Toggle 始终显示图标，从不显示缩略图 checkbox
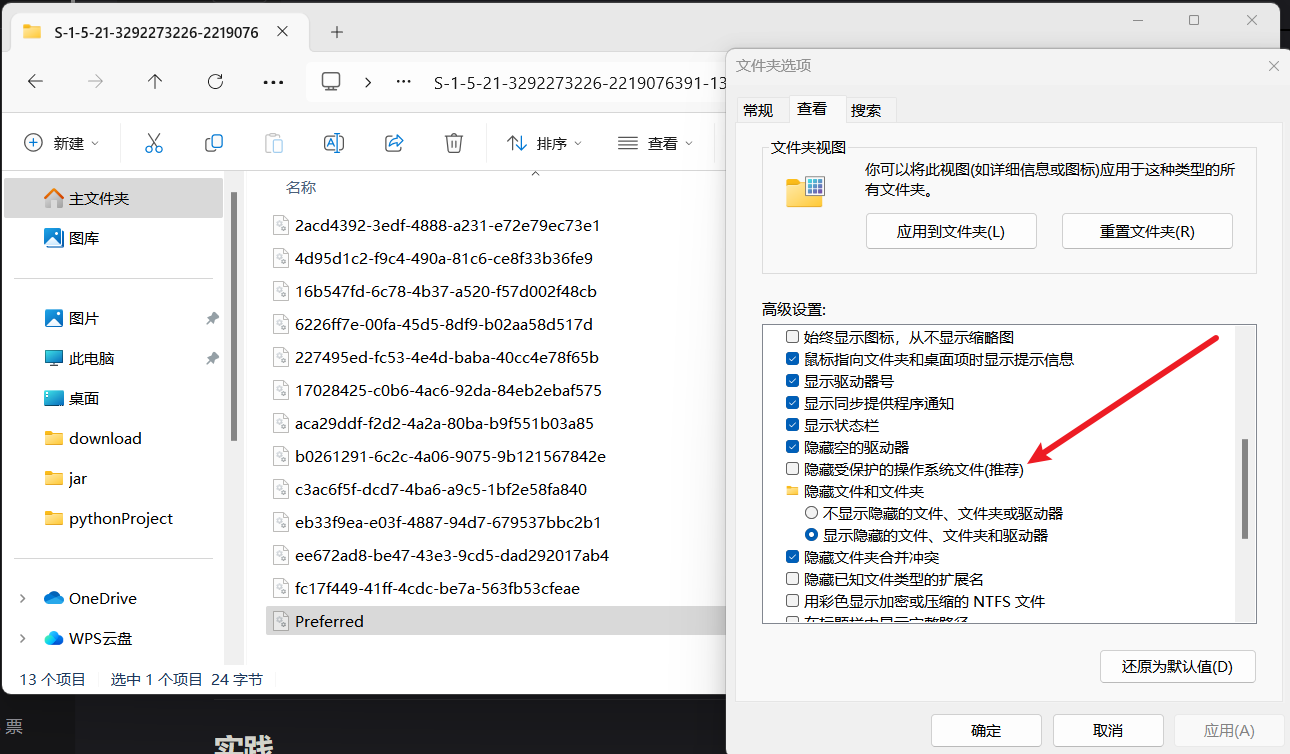The height and width of the screenshot is (754, 1290). pos(793,337)
